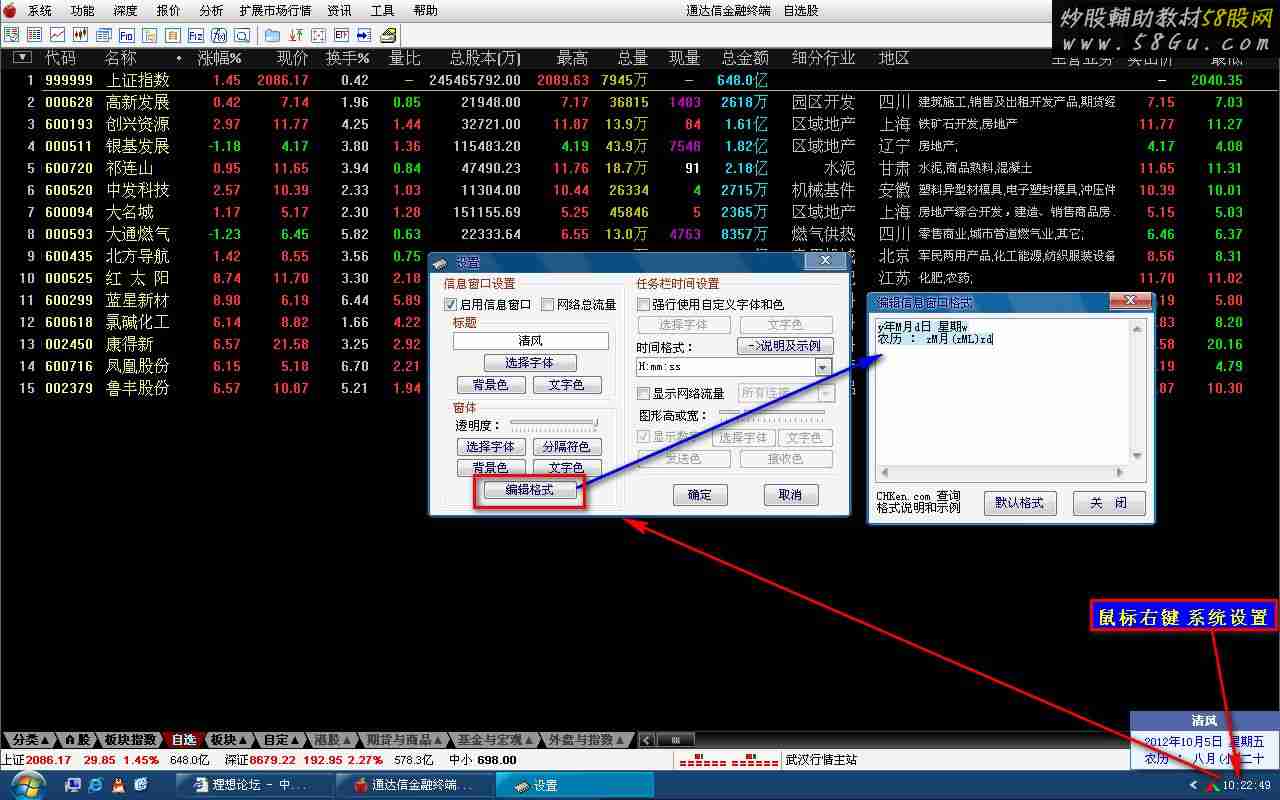Screen dimensions: 1280x800
Task: Click the ->说明及示例 button
Action: pyautogui.click(x=785, y=346)
